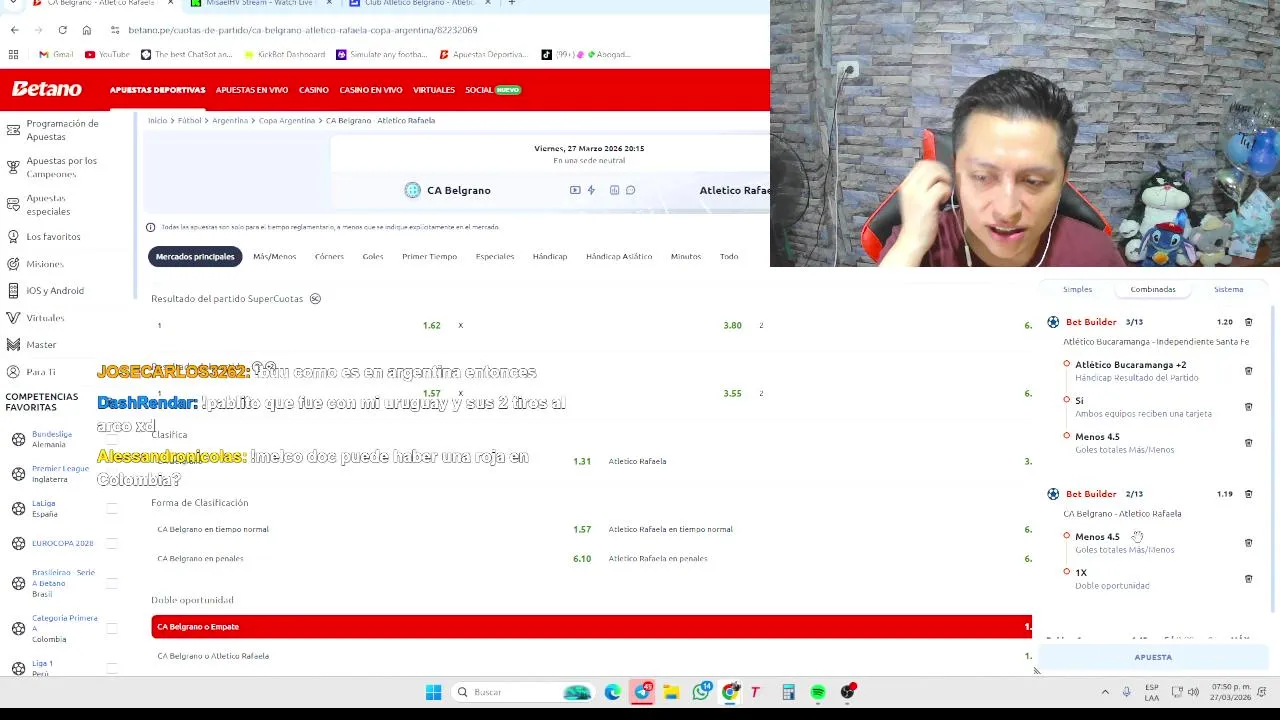Open the match statistics icon in header
Image resolution: width=1280 pixels, height=720 pixels.
coord(614,190)
